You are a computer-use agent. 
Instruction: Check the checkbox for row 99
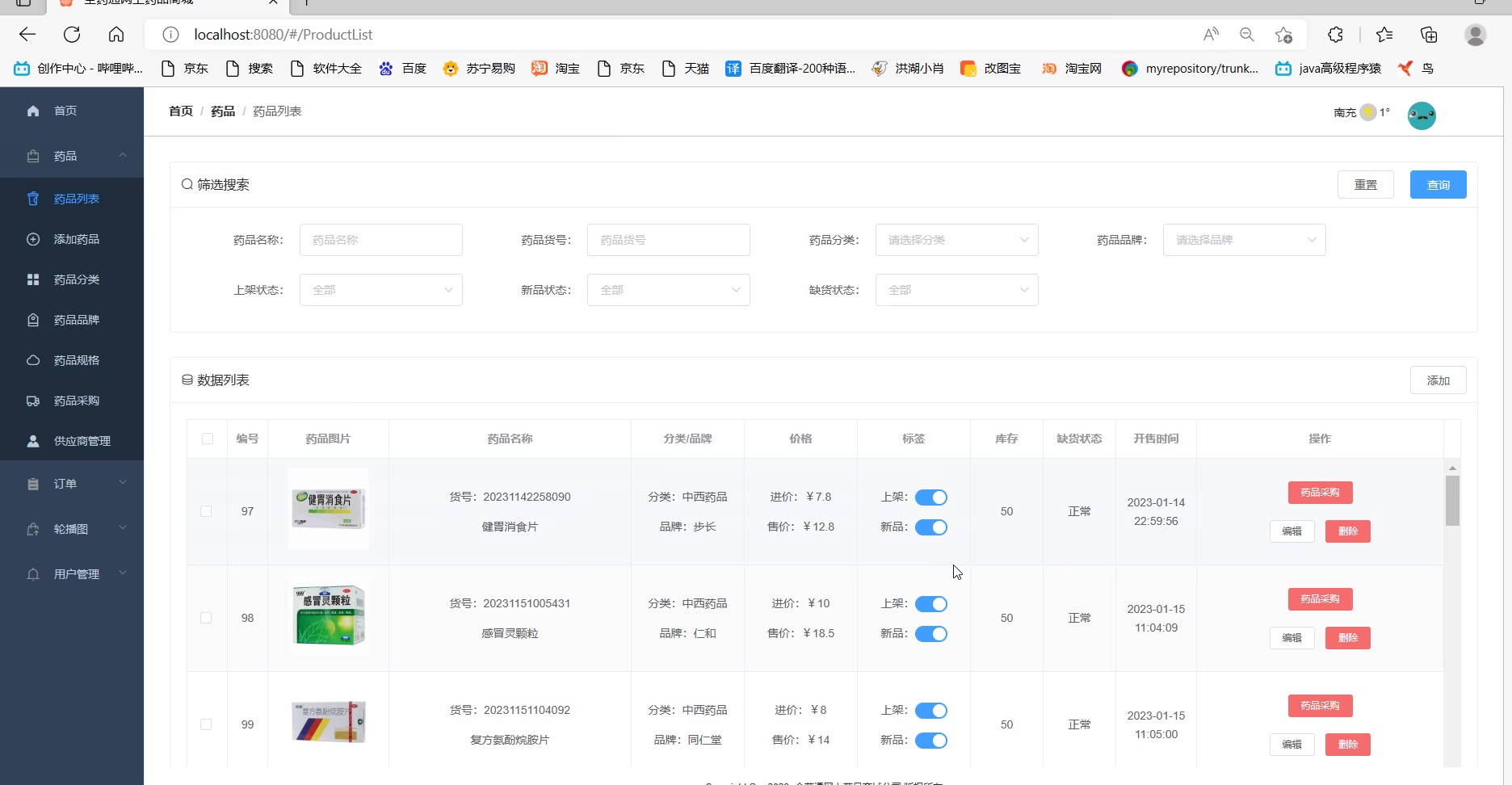coord(206,724)
